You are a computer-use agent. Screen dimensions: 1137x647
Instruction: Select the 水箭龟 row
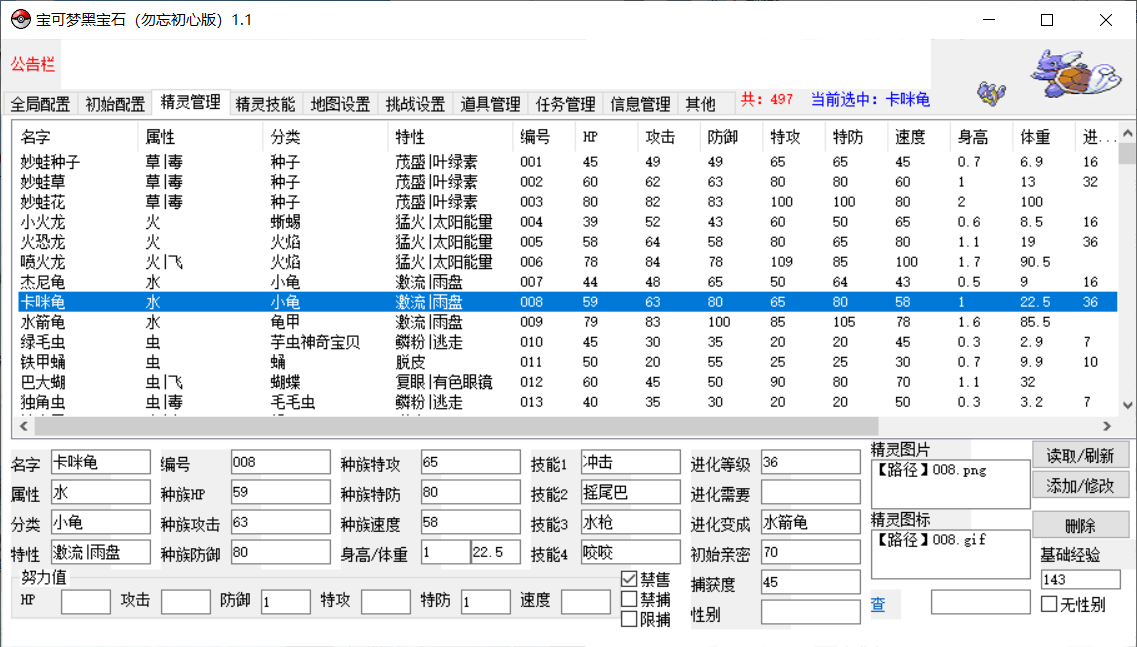click(x=567, y=321)
